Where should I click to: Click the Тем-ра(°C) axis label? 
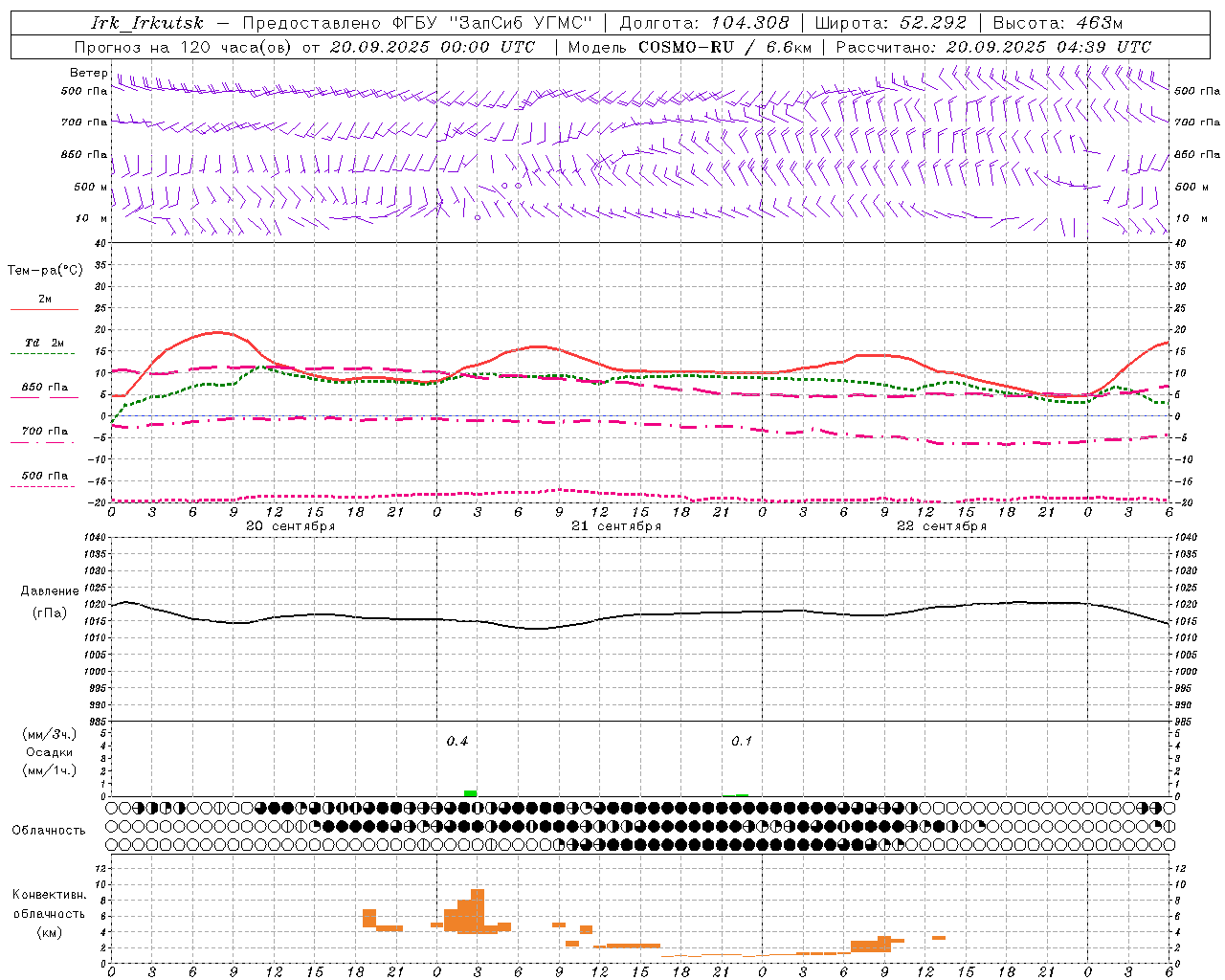point(45,270)
